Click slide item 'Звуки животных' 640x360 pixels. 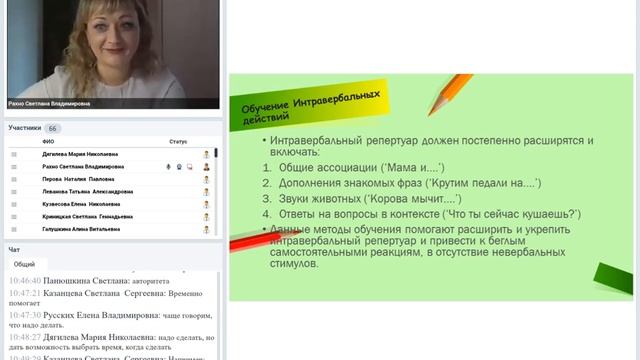coord(370,199)
